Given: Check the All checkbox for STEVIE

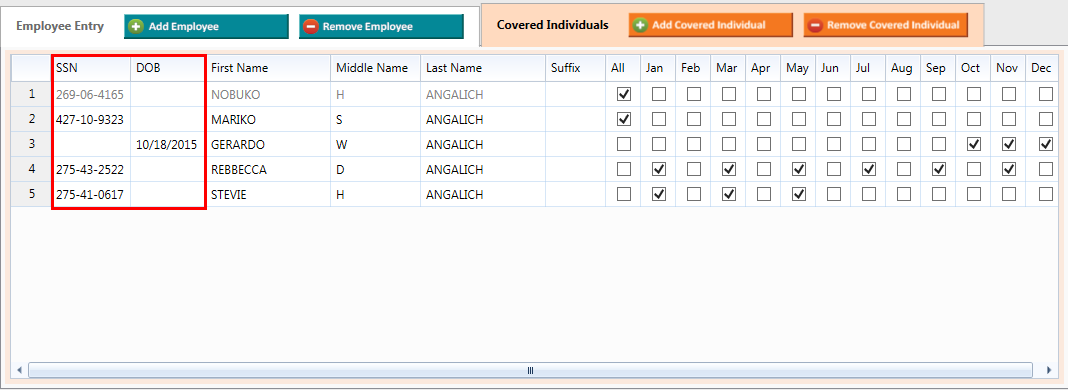Looking at the screenshot, I should pyautogui.click(x=623, y=195).
